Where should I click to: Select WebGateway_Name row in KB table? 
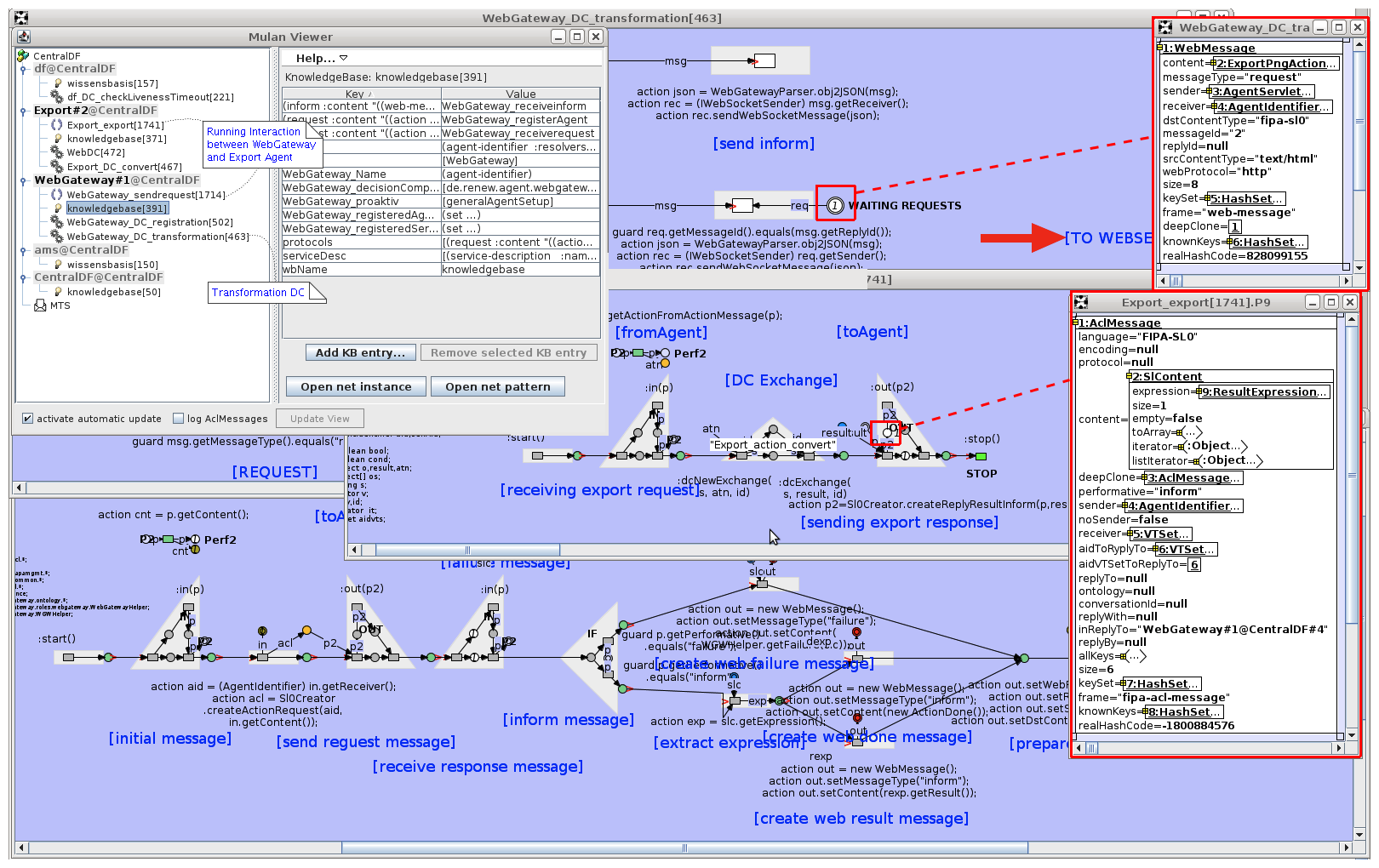coord(441,174)
